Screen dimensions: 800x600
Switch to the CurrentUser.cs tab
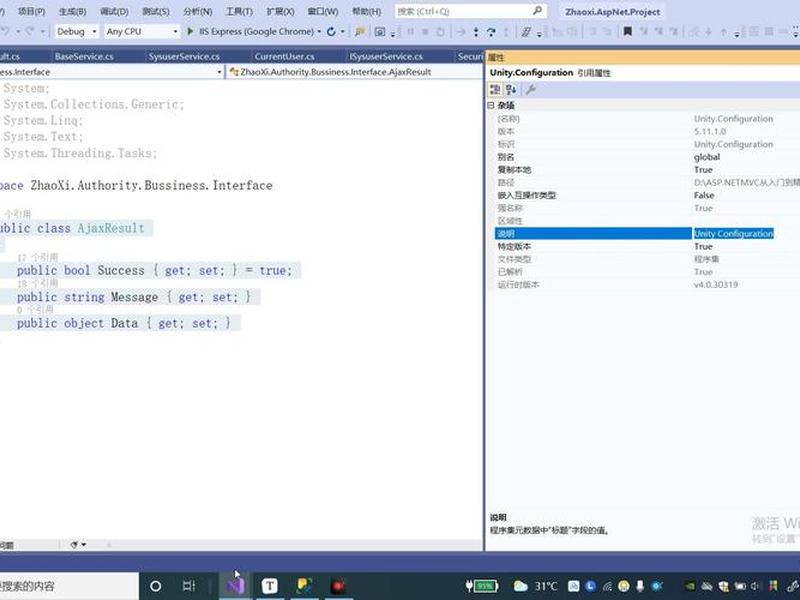click(285, 57)
